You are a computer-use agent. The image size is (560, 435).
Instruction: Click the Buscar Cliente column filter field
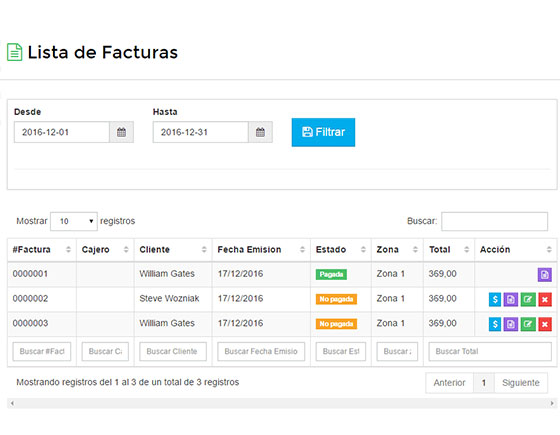click(x=173, y=351)
